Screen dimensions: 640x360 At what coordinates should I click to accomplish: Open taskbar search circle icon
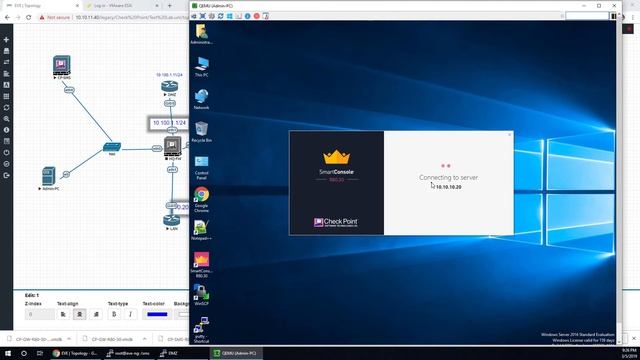[24, 353]
